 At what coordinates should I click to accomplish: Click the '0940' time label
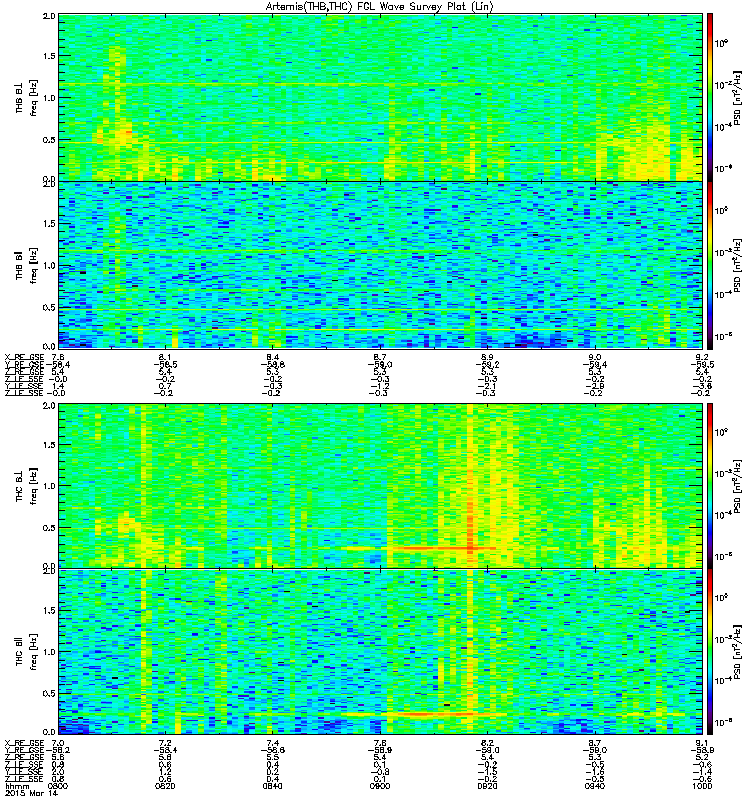coord(595,786)
